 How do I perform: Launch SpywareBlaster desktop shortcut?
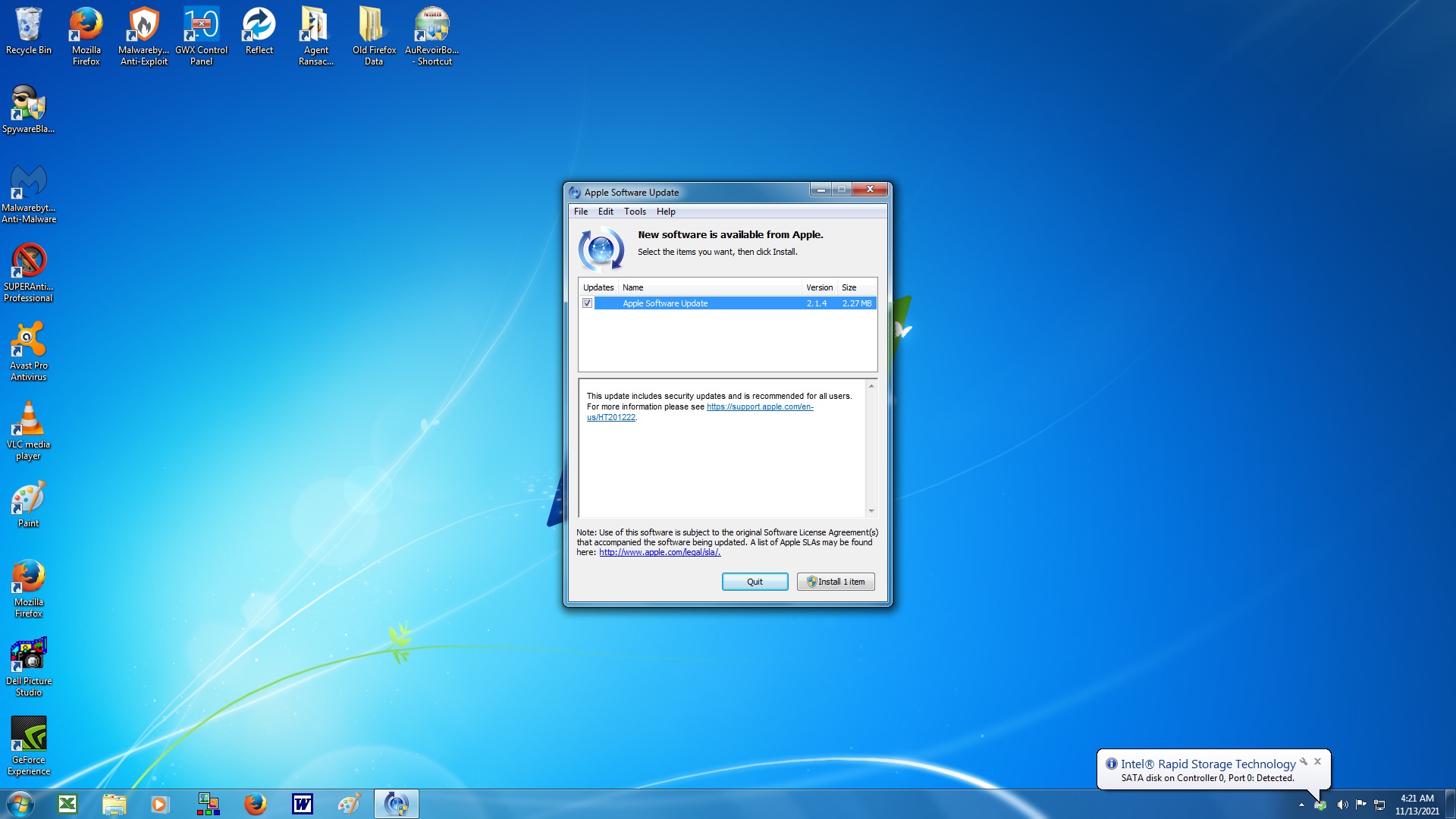coord(29,110)
